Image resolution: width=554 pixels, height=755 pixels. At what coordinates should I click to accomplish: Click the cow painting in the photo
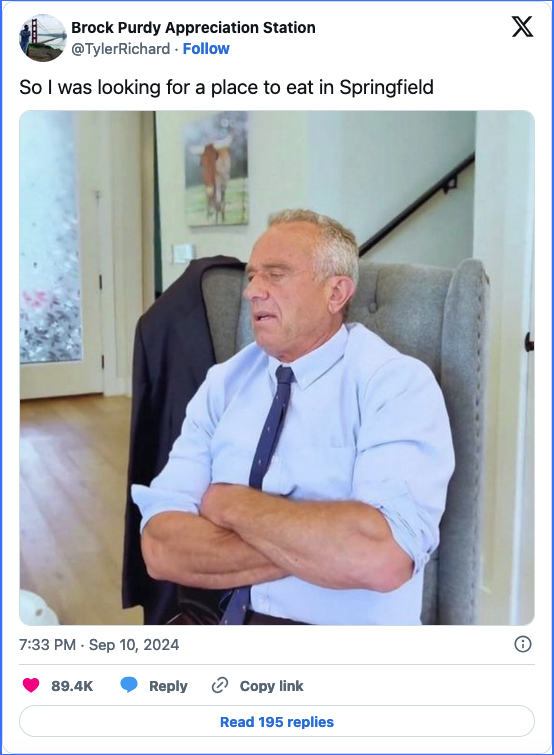(216, 168)
